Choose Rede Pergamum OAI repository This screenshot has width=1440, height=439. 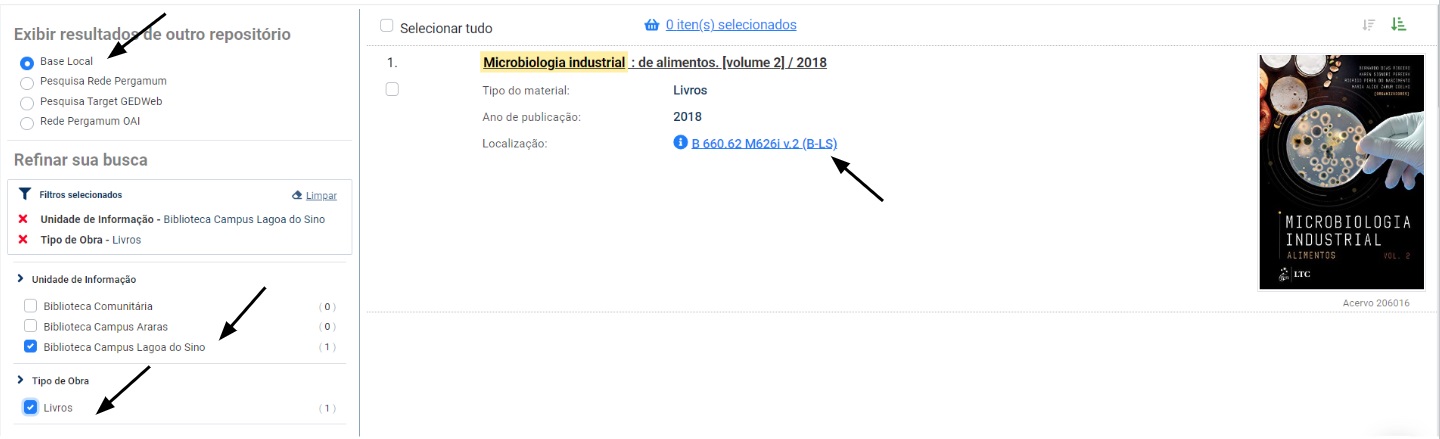click(x=27, y=122)
